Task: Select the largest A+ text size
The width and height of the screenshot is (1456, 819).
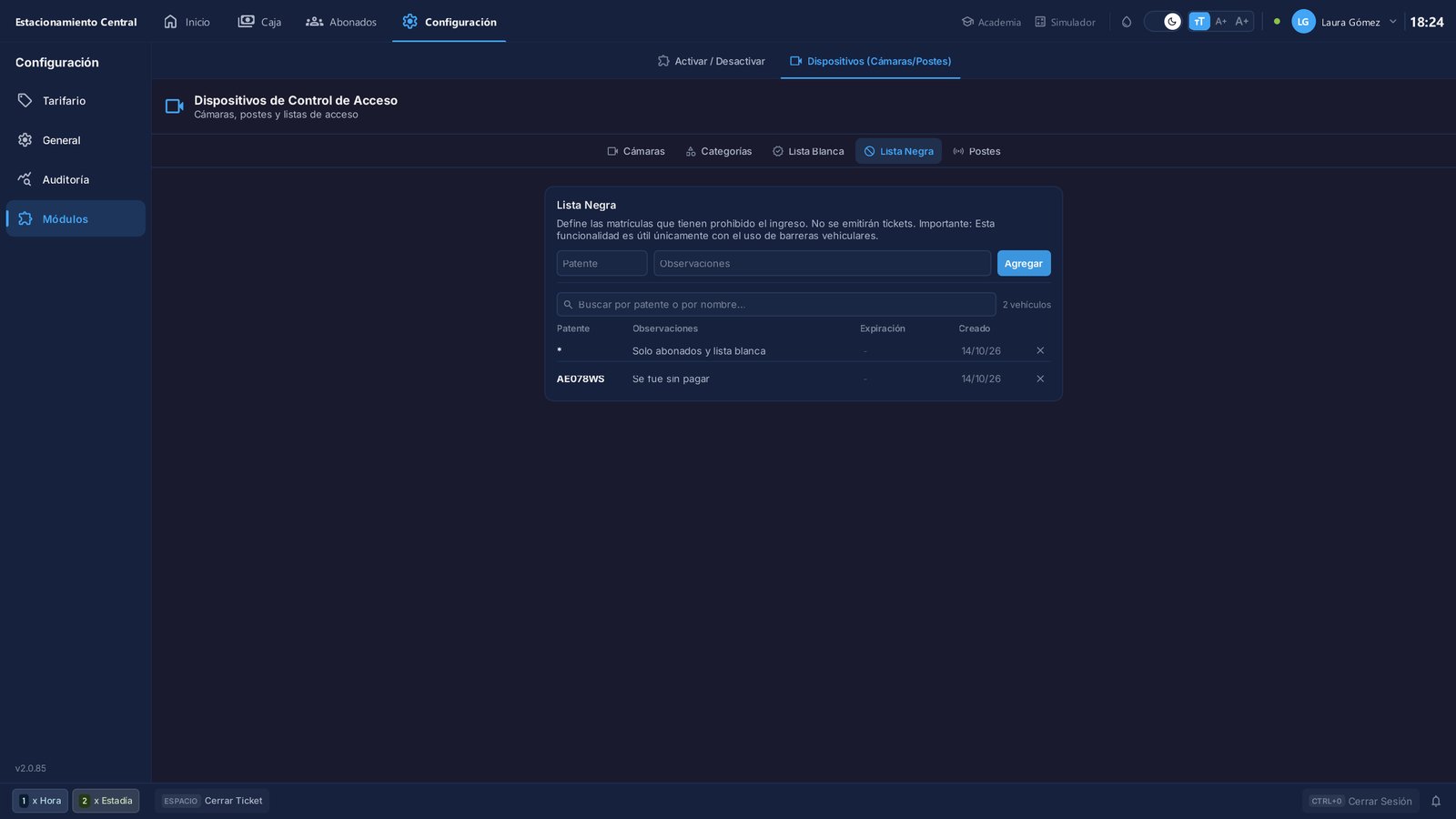Action: click(x=1242, y=22)
